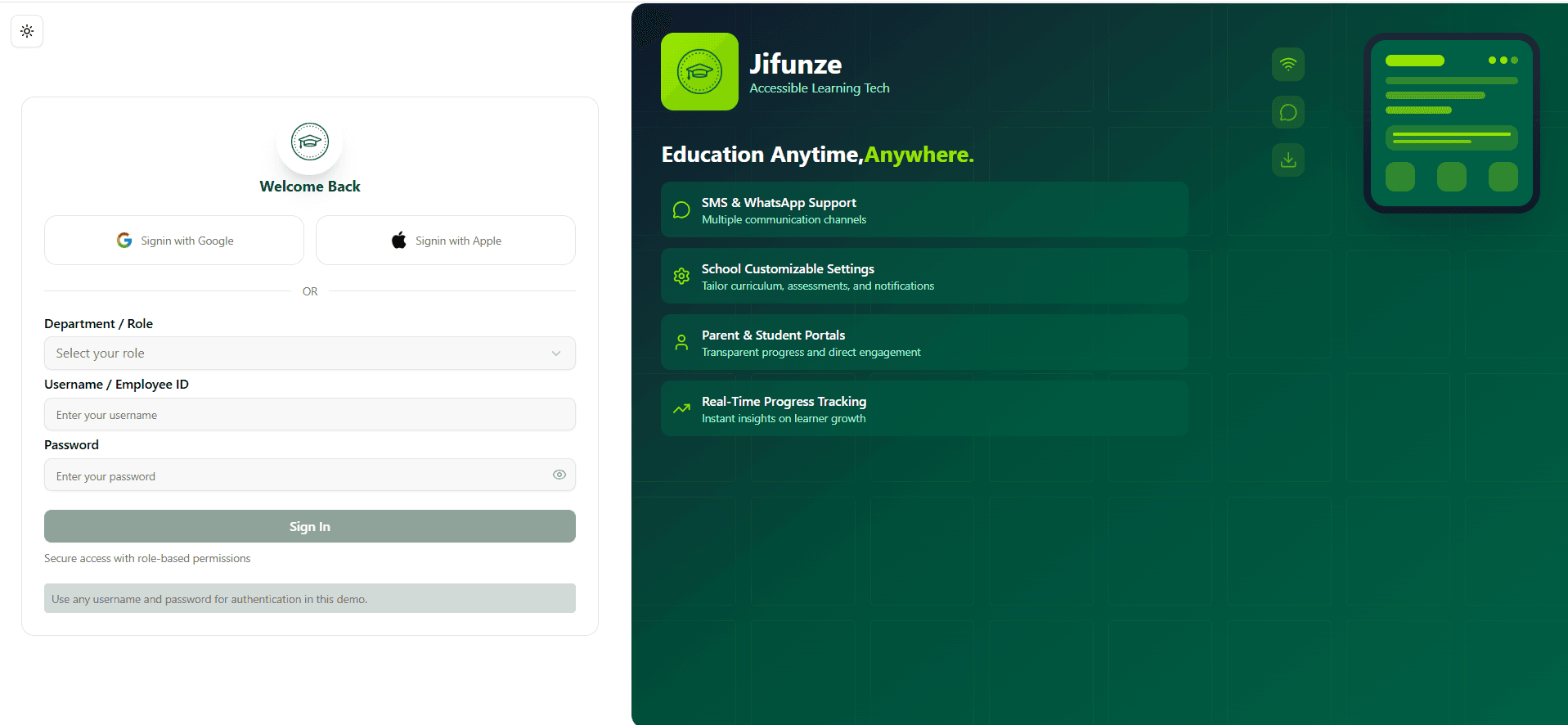Click the chat bubble icon tile
The image size is (1568, 725).
(1287, 112)
